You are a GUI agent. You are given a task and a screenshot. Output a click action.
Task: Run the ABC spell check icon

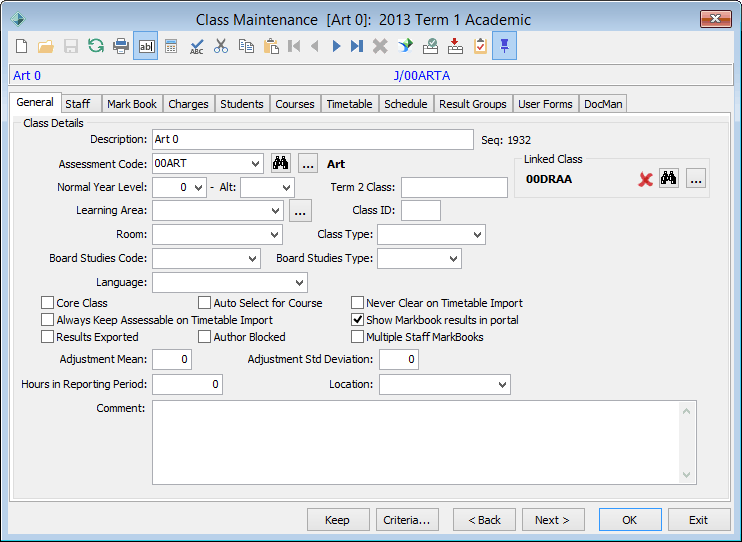[x=196, y=46]
